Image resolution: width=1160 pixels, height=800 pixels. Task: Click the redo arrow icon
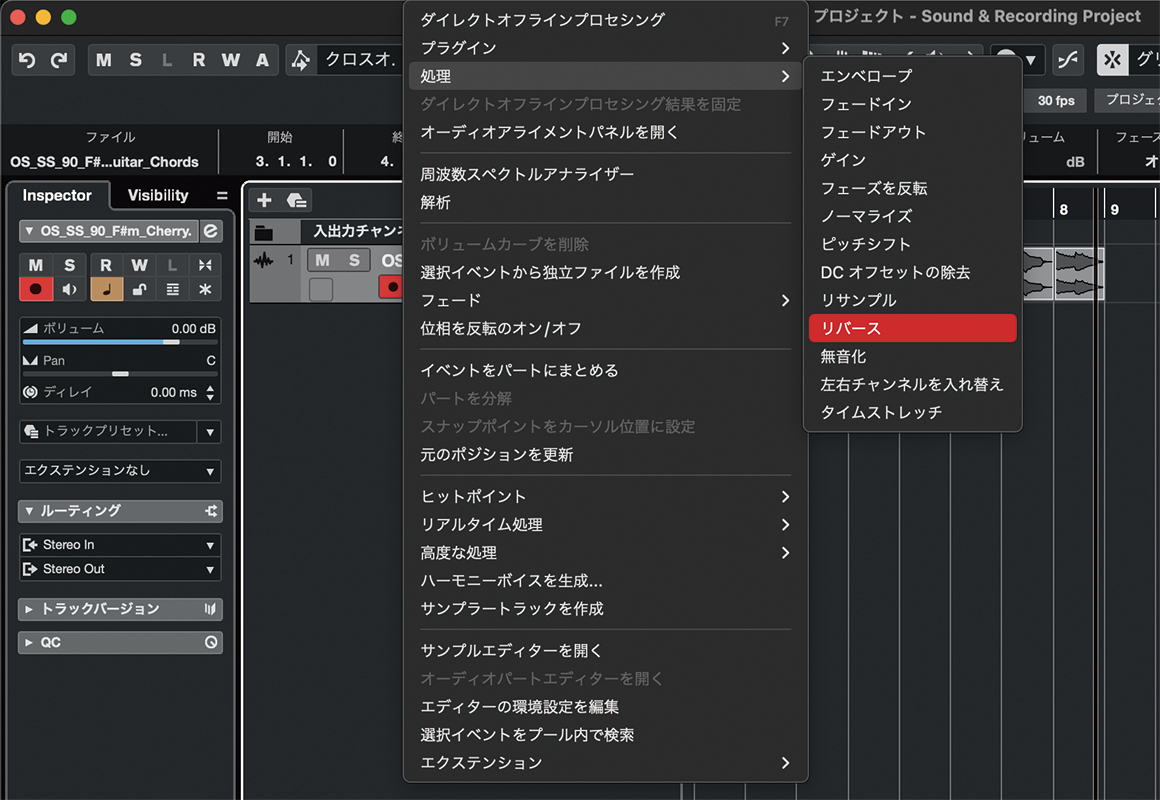click(59, 60)
